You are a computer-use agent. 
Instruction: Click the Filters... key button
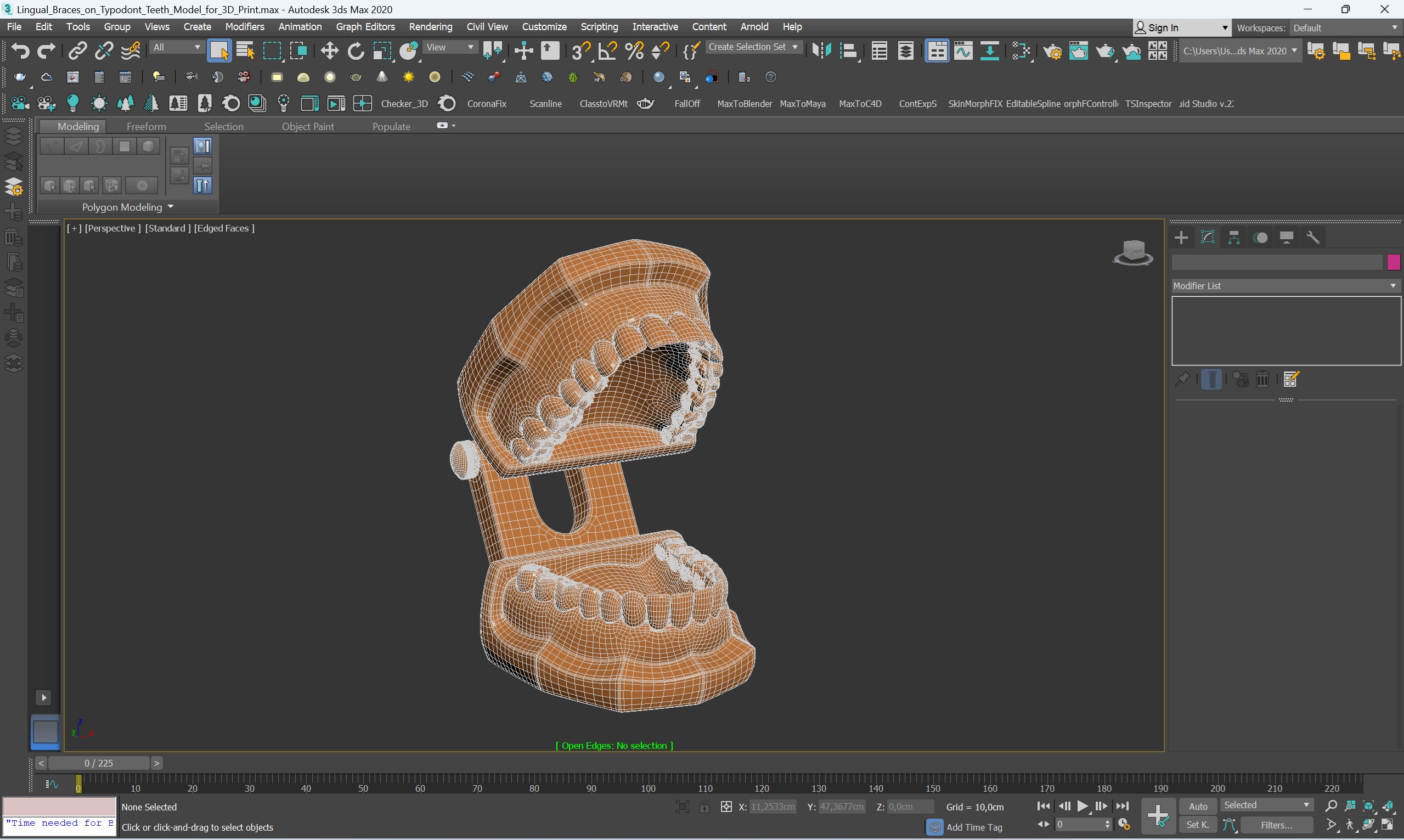pyautogui.click(x=1276, y=825)
